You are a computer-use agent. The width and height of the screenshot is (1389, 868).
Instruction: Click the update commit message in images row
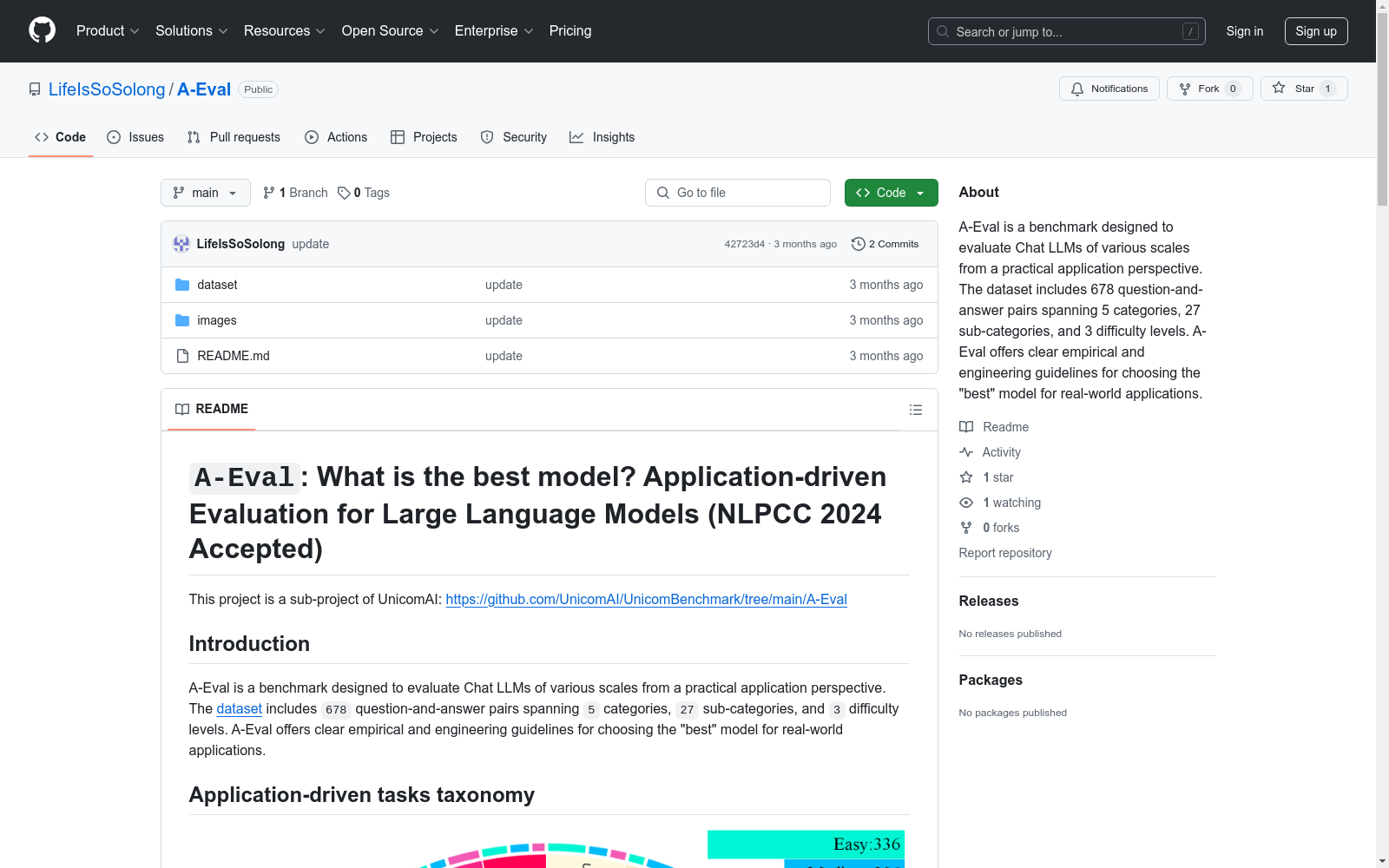click(504, 320)
